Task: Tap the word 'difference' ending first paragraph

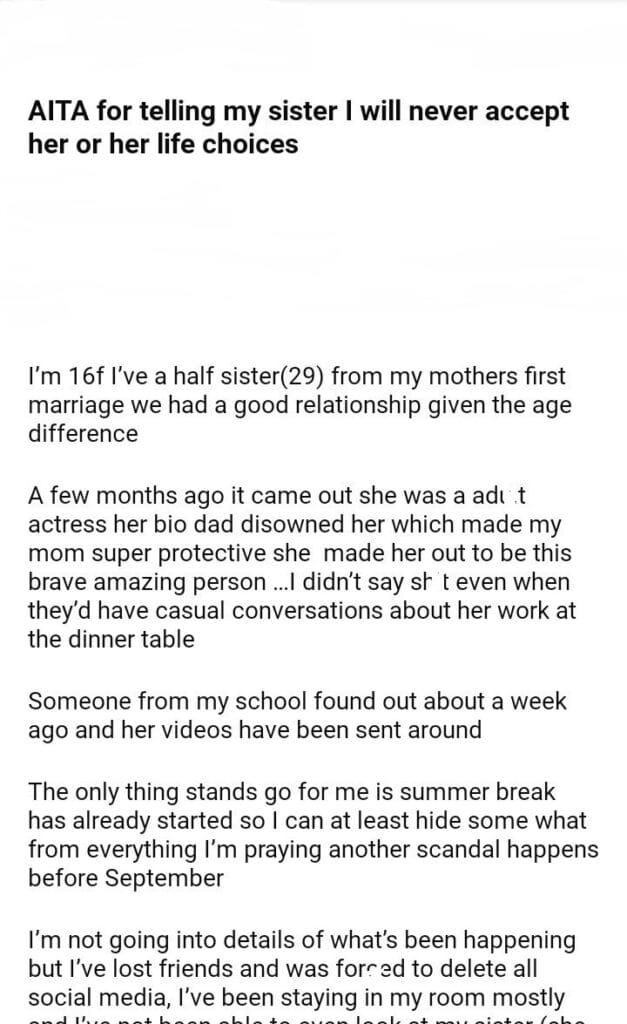Action: click(83, 434)
